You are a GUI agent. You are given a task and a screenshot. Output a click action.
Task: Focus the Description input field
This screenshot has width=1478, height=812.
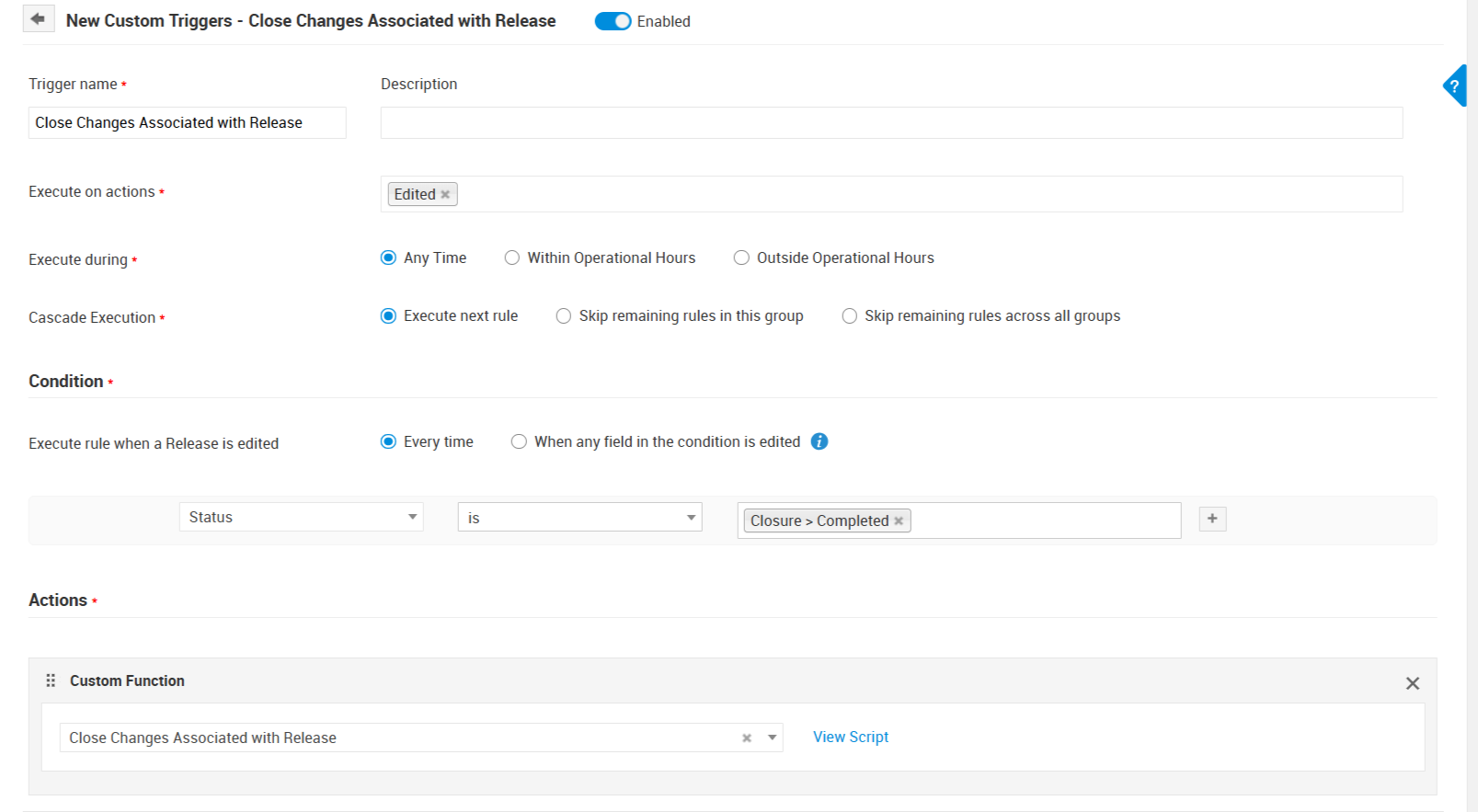[x=890, y=123]
